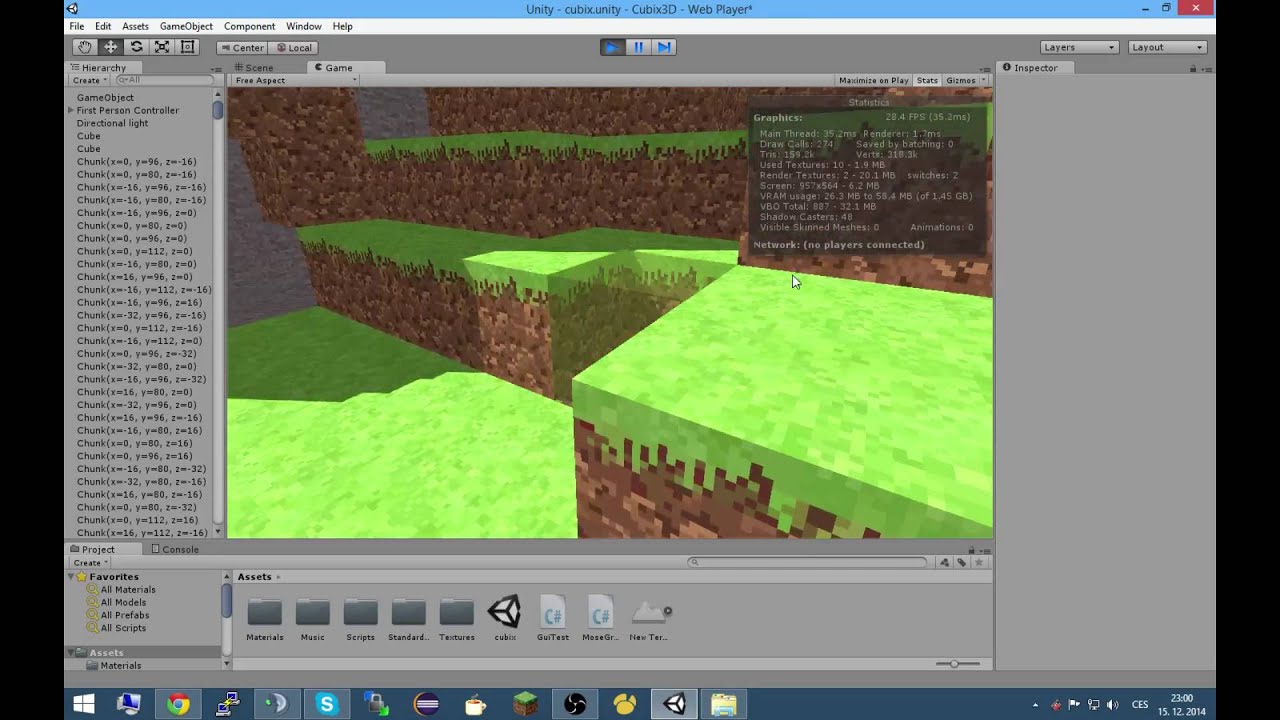Open the Layout dropdown
The height and width of the screenshot is (720, 1280).
tap(1167, 47)
